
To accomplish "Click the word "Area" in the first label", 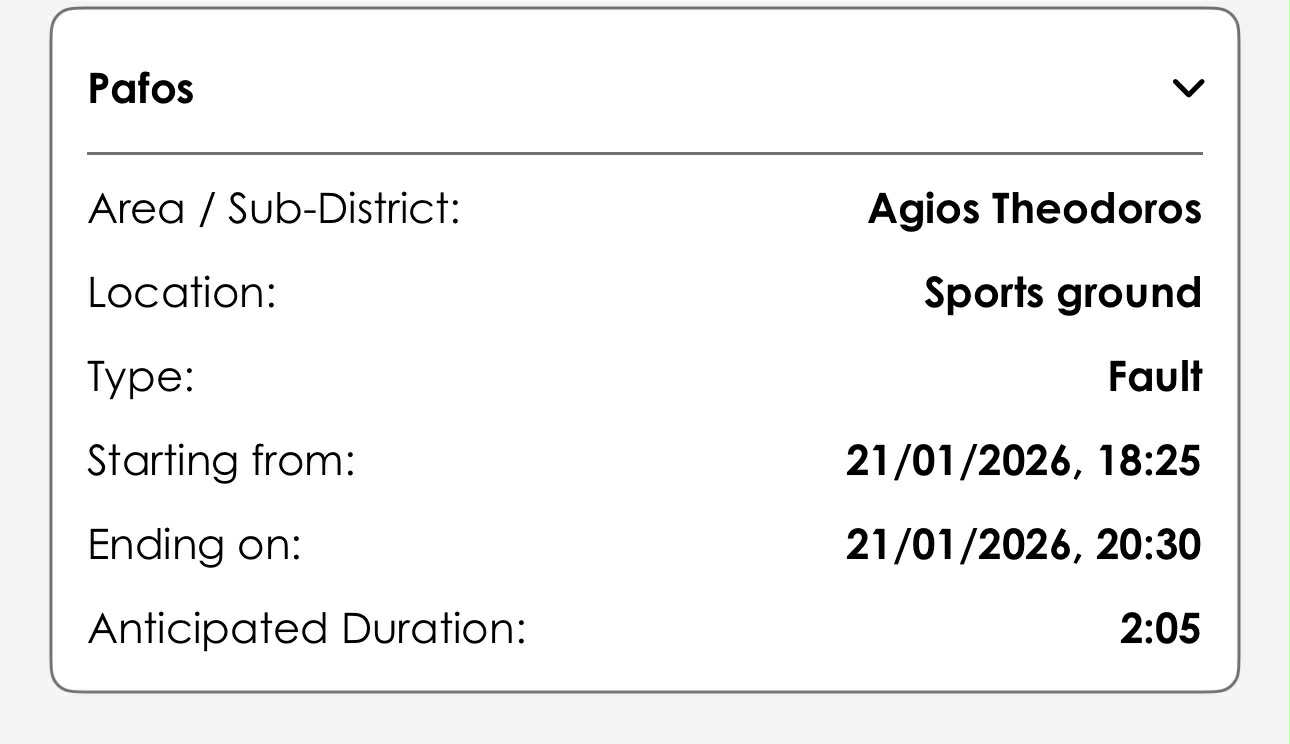I will [136, 209].
